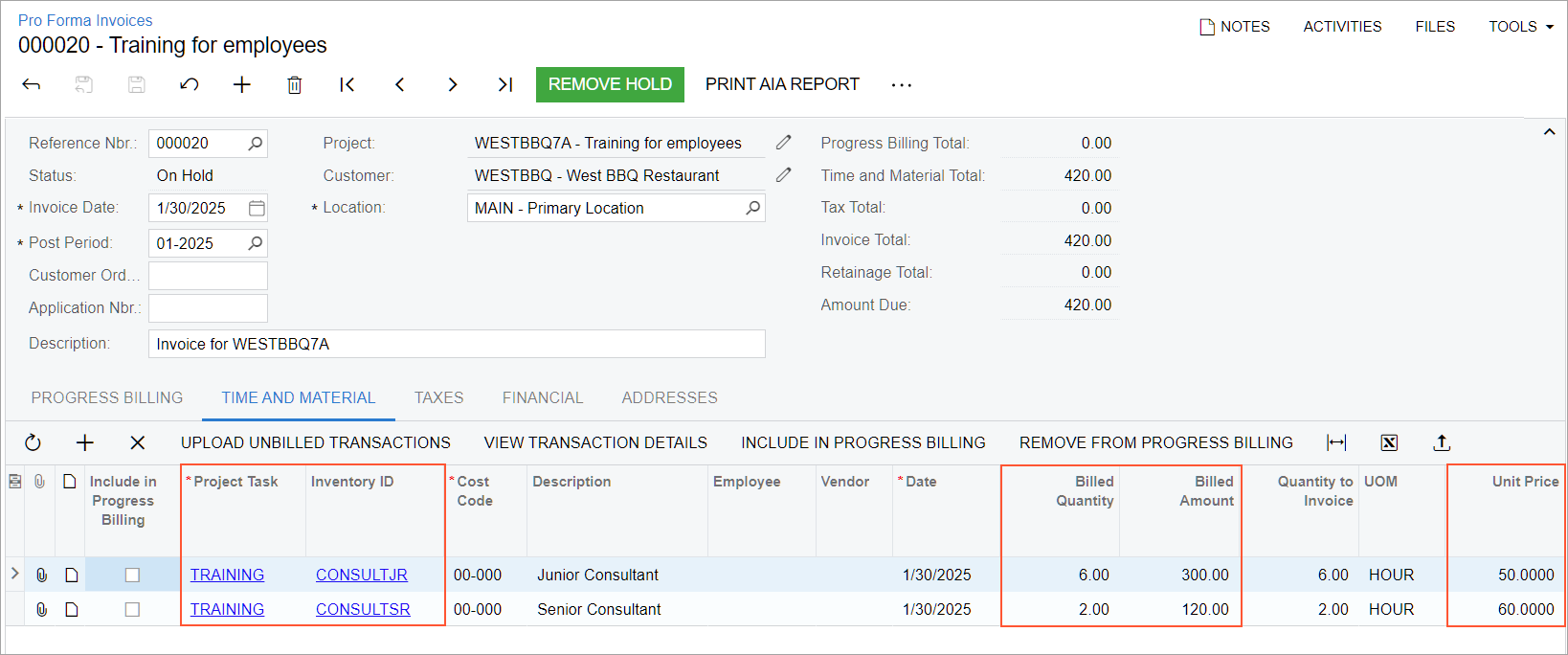Click the Remove Hold button
This screenshot has height=655, width=1568.
click(x=610, y=84)
